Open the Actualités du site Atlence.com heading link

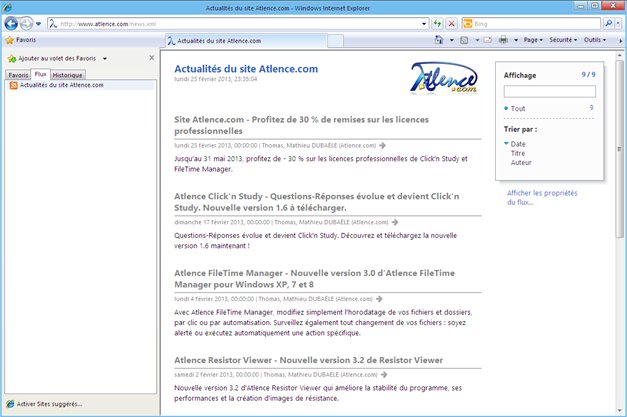(x=246, y=69)
